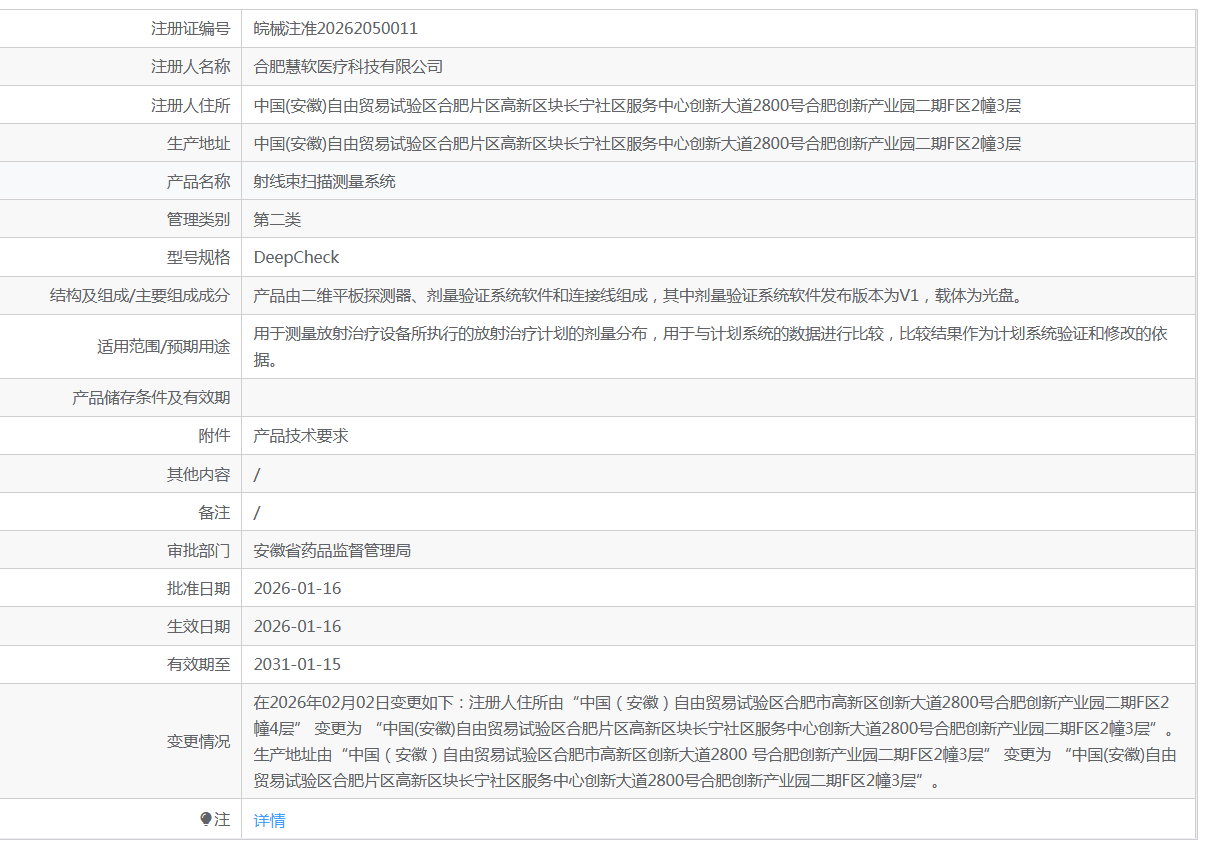Viewport: 1215px width, 854px height.
Task: Click the registrant name 合肥慧软医疗科技有限公司
Action: click(x=348, y=67)
